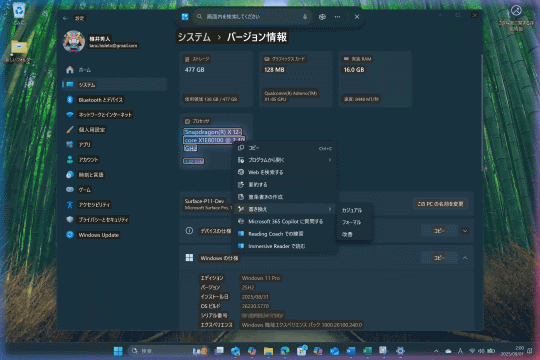The image size is (540, 360).
Task: Open File Explorer from the taskbar
Action: pos(268,351)
